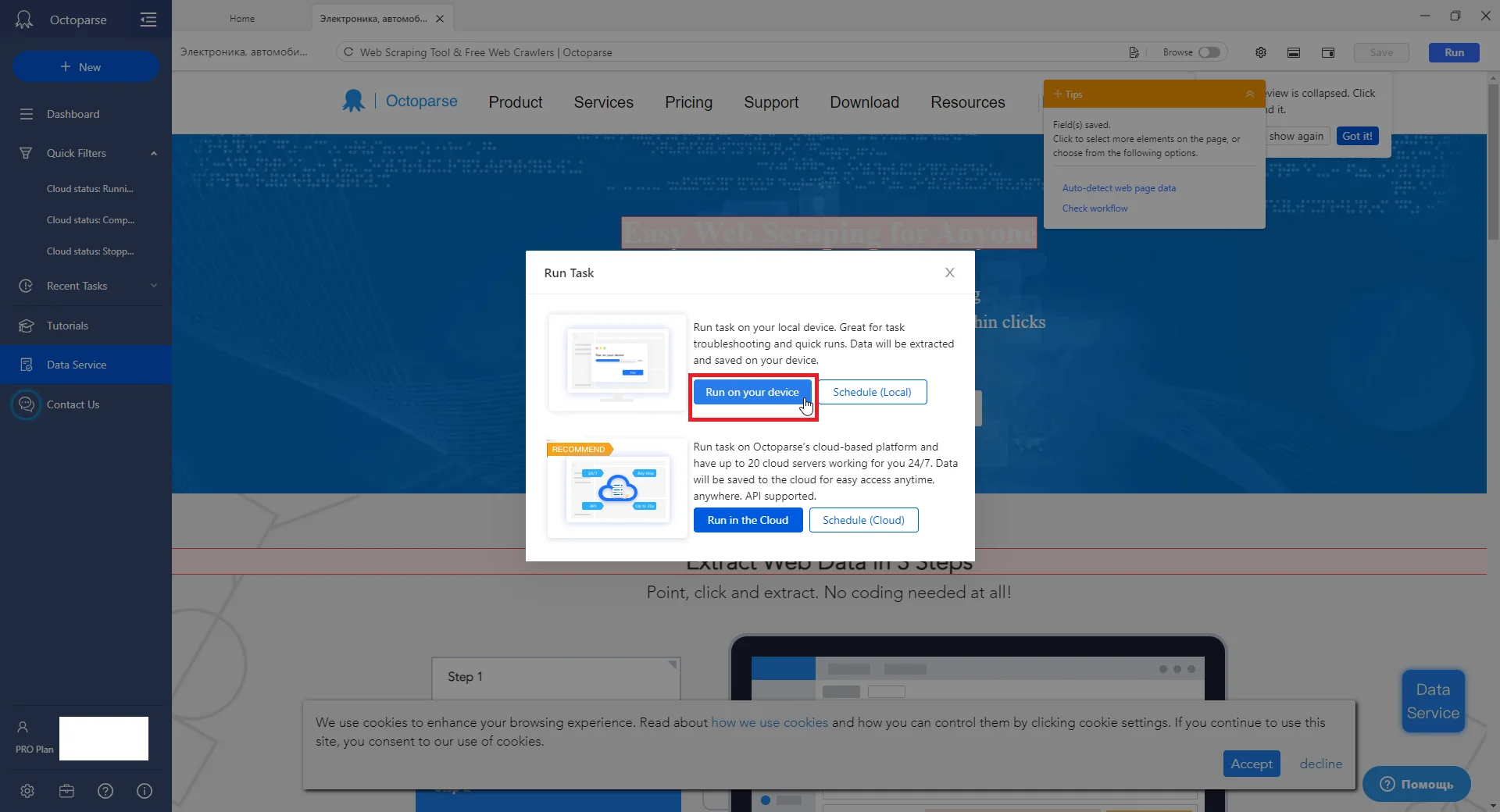Select Cloud status: Stopp... filter
This screenshot has height=812, width=1500.
tap(90, 251)
